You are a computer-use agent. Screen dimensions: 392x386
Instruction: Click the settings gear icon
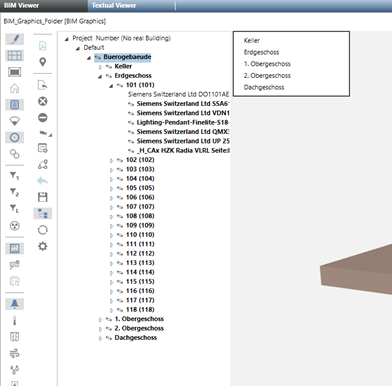click(43, 246)
